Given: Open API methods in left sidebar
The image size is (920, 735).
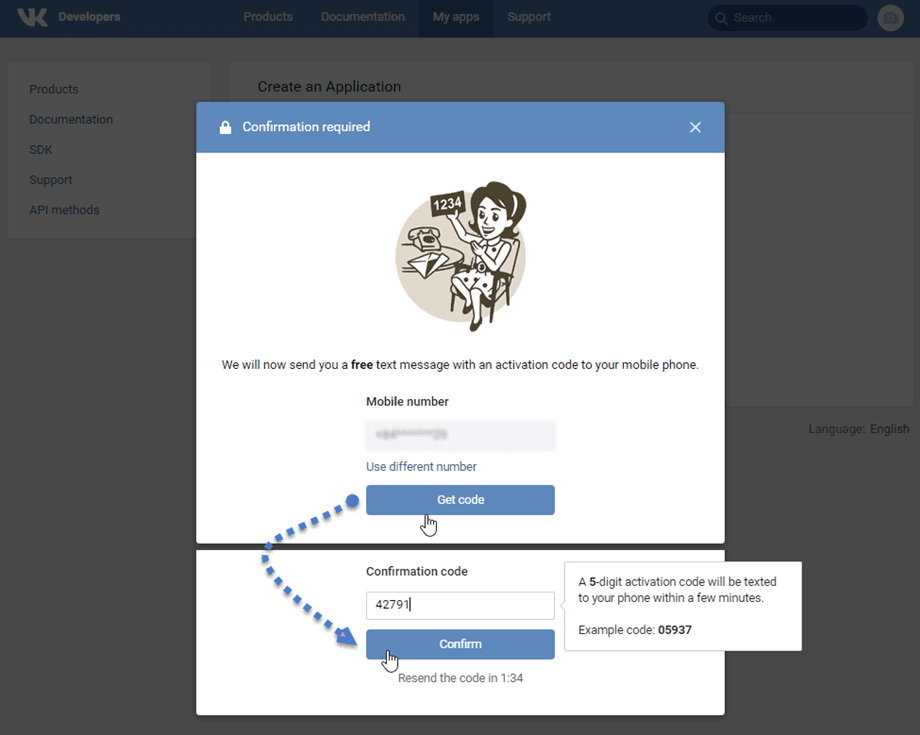Looking at the screenshot, I should [64, 210].
